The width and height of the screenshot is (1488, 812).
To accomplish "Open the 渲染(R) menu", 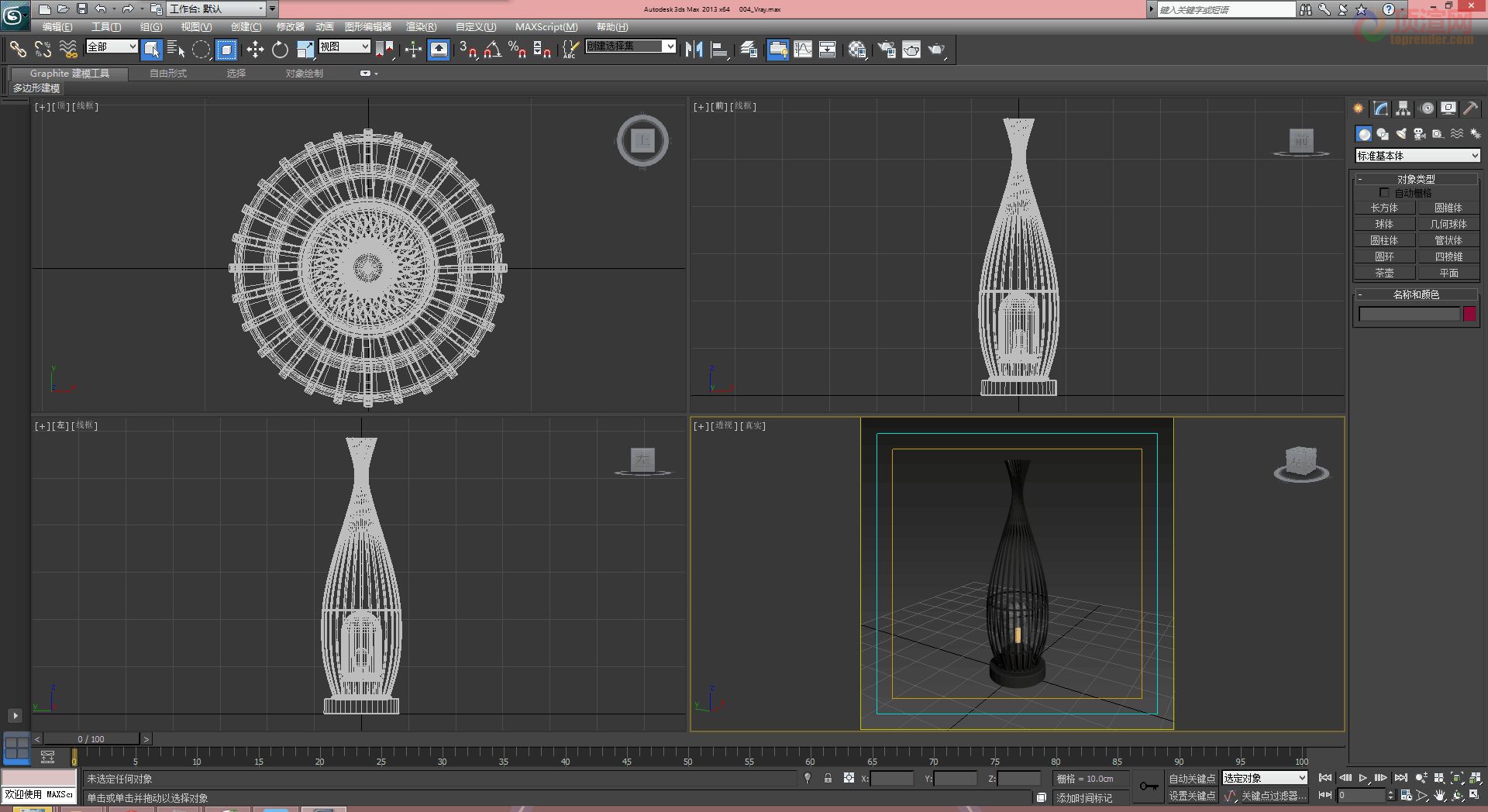I will click(421, 27).
